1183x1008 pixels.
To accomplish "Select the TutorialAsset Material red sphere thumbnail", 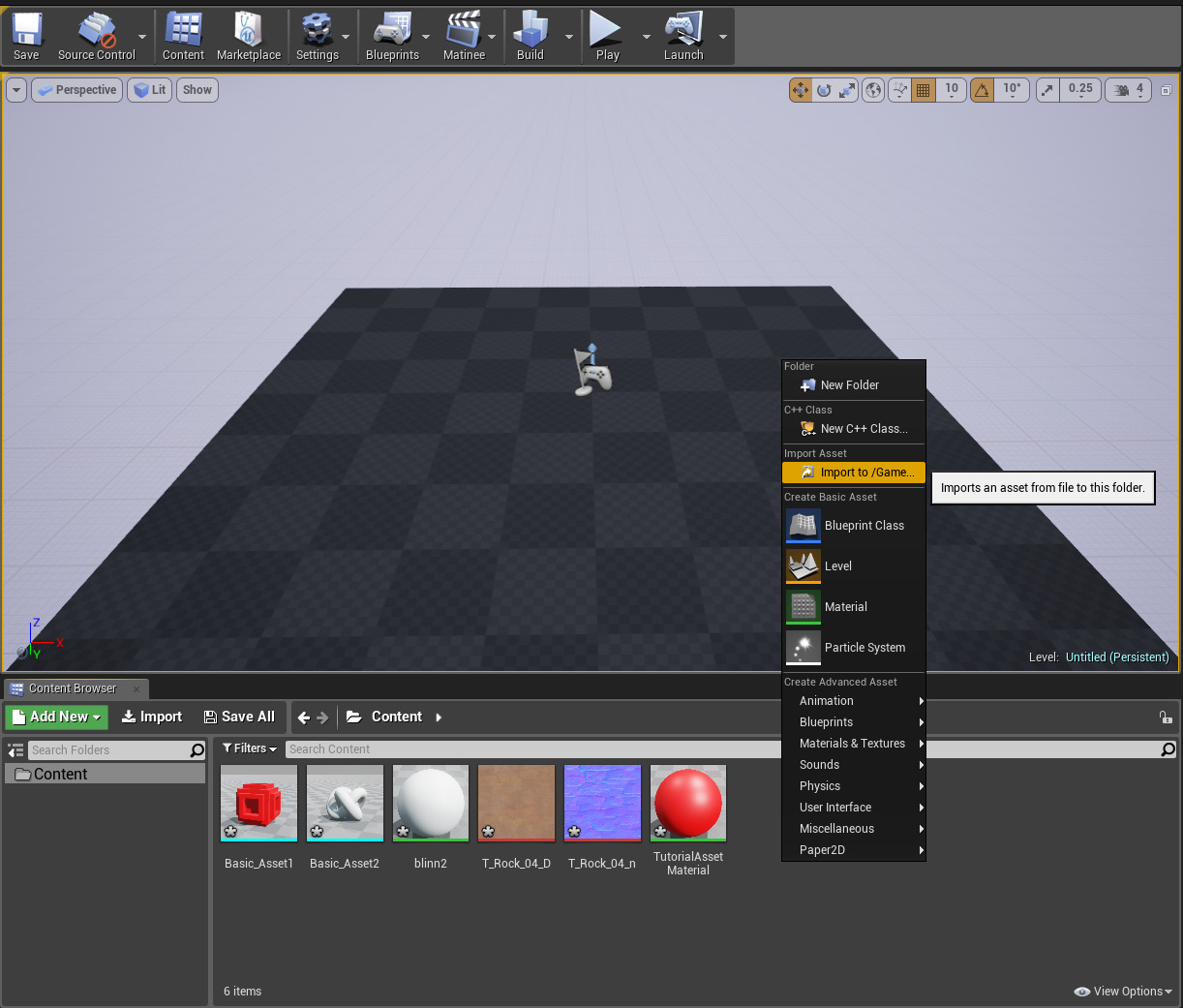I will tap(688, 803).
